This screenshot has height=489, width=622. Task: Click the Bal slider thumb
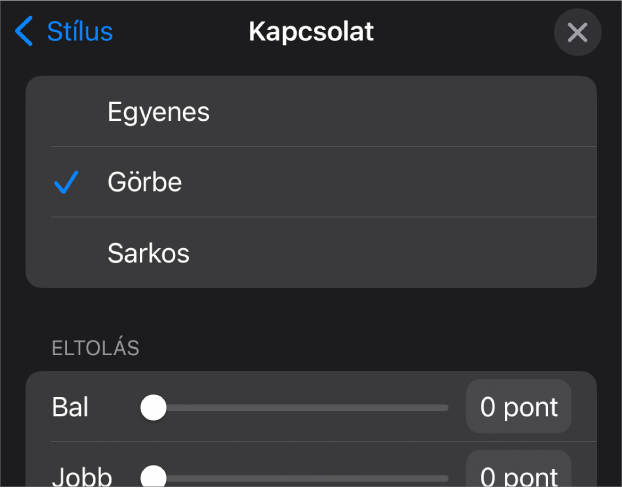click(153, 407)
